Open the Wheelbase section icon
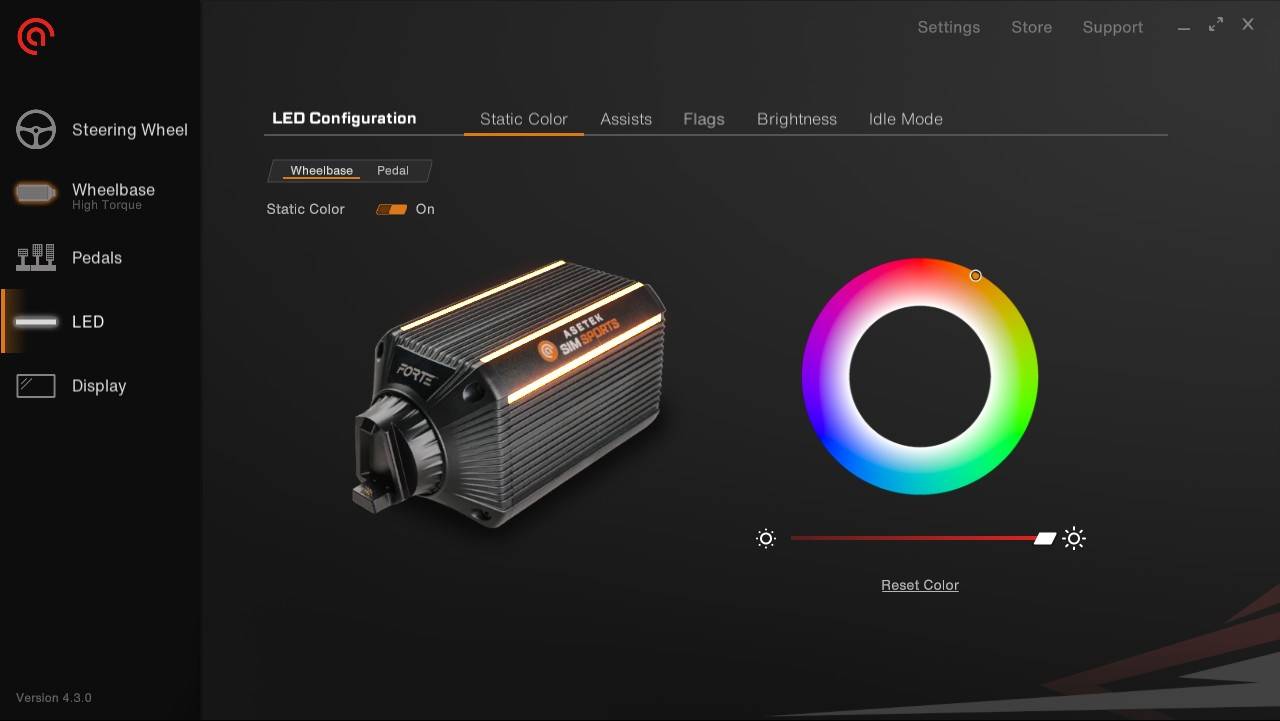The height and width of the screenshot is (721, 1280). [36, 194]
